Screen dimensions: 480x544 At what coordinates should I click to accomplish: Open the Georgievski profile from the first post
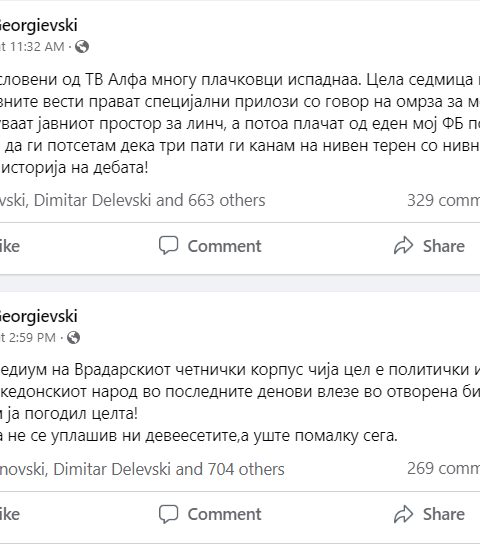(38, 26)
